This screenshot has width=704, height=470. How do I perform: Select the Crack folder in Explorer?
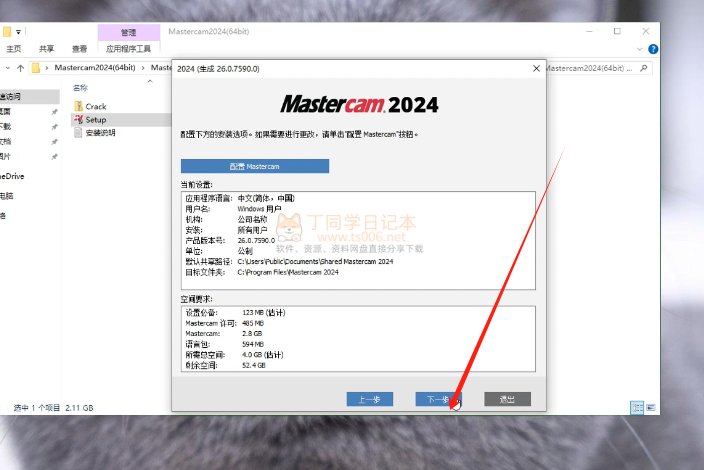[x=91, y=106]
